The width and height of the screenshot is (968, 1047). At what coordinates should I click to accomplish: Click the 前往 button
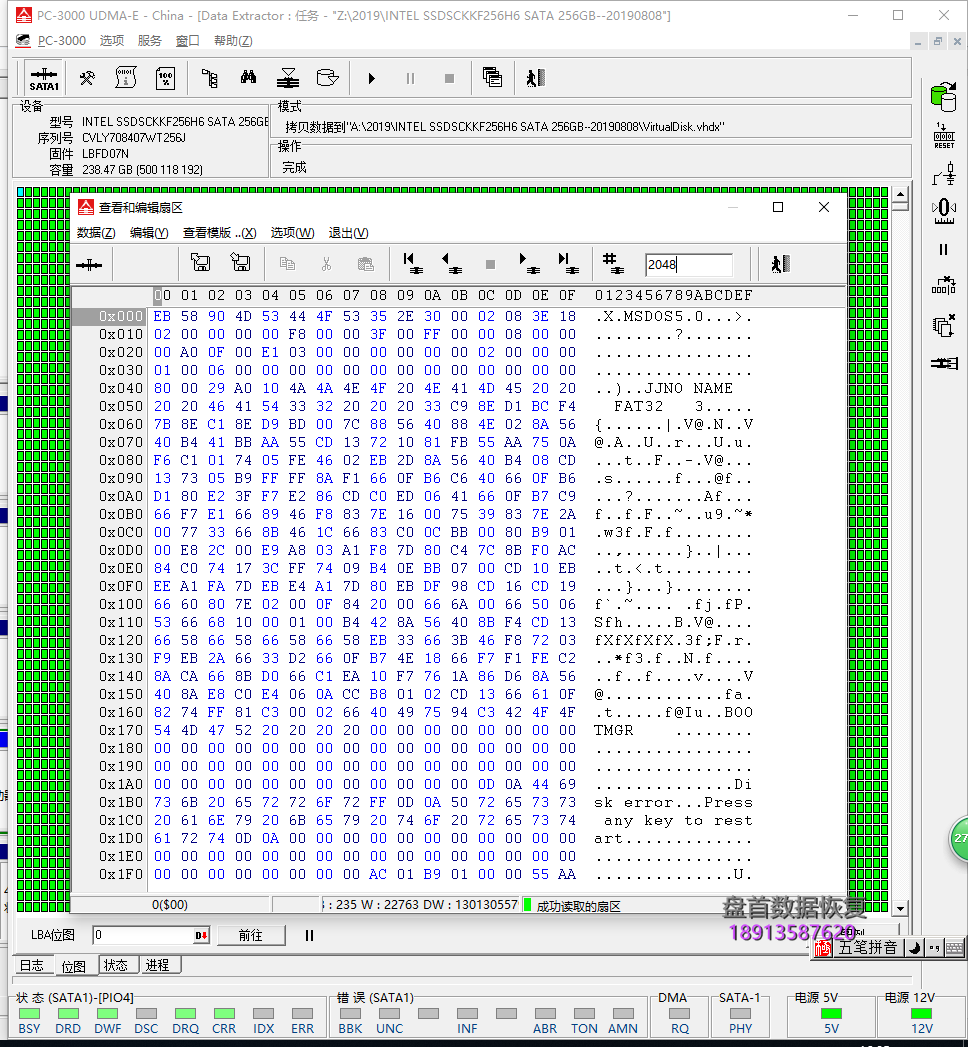coord(250,936)
